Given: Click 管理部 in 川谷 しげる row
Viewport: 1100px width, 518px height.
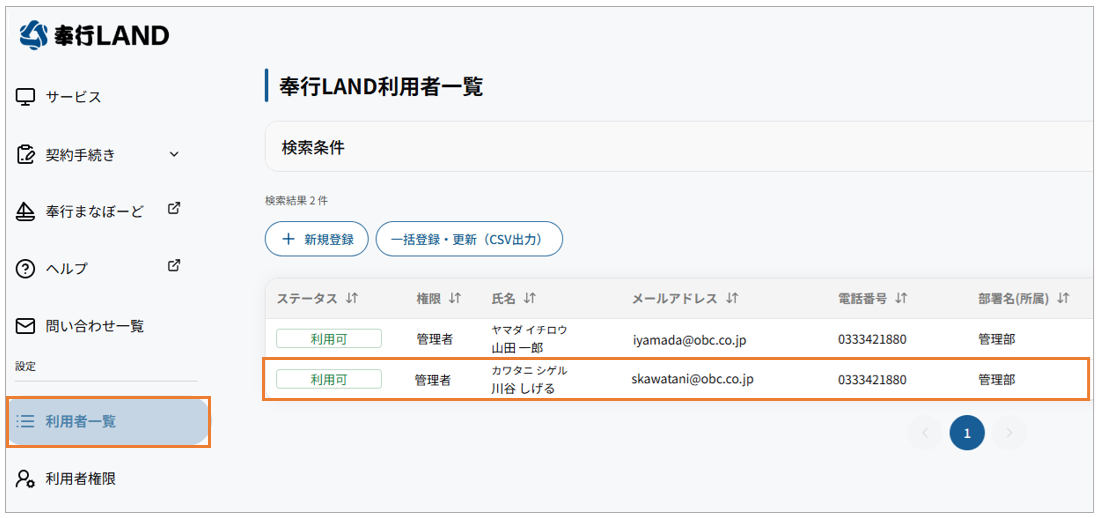Looking at the screenshot, I should click(997, 380).
